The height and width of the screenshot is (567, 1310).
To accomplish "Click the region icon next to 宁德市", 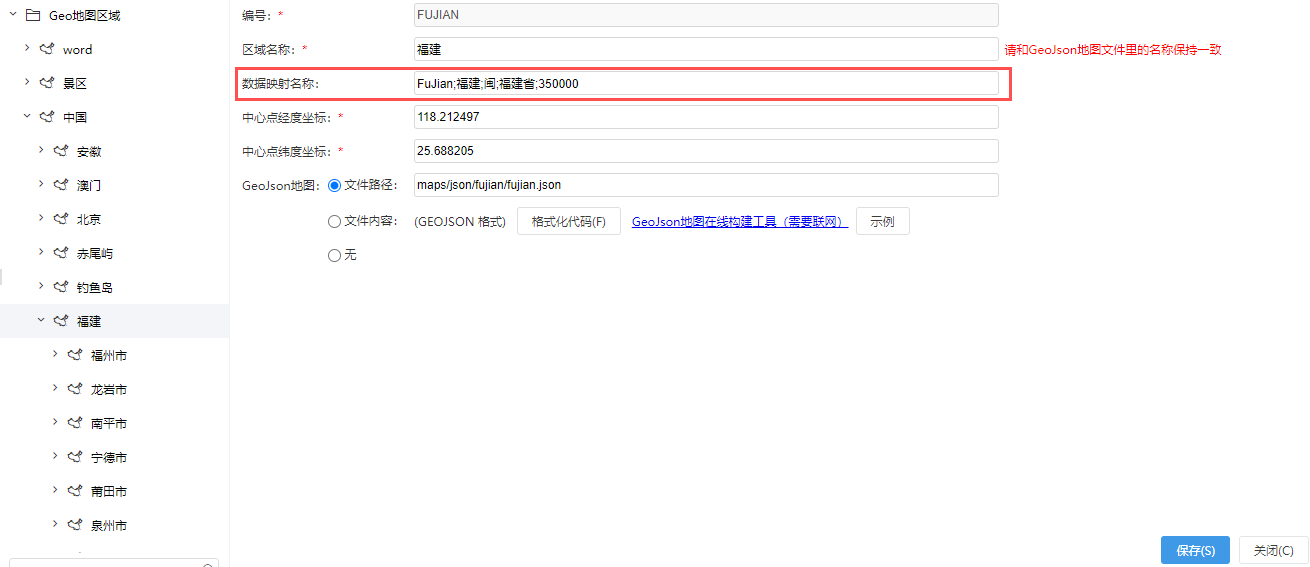I will pyautogui.click(x=75, y=457).
